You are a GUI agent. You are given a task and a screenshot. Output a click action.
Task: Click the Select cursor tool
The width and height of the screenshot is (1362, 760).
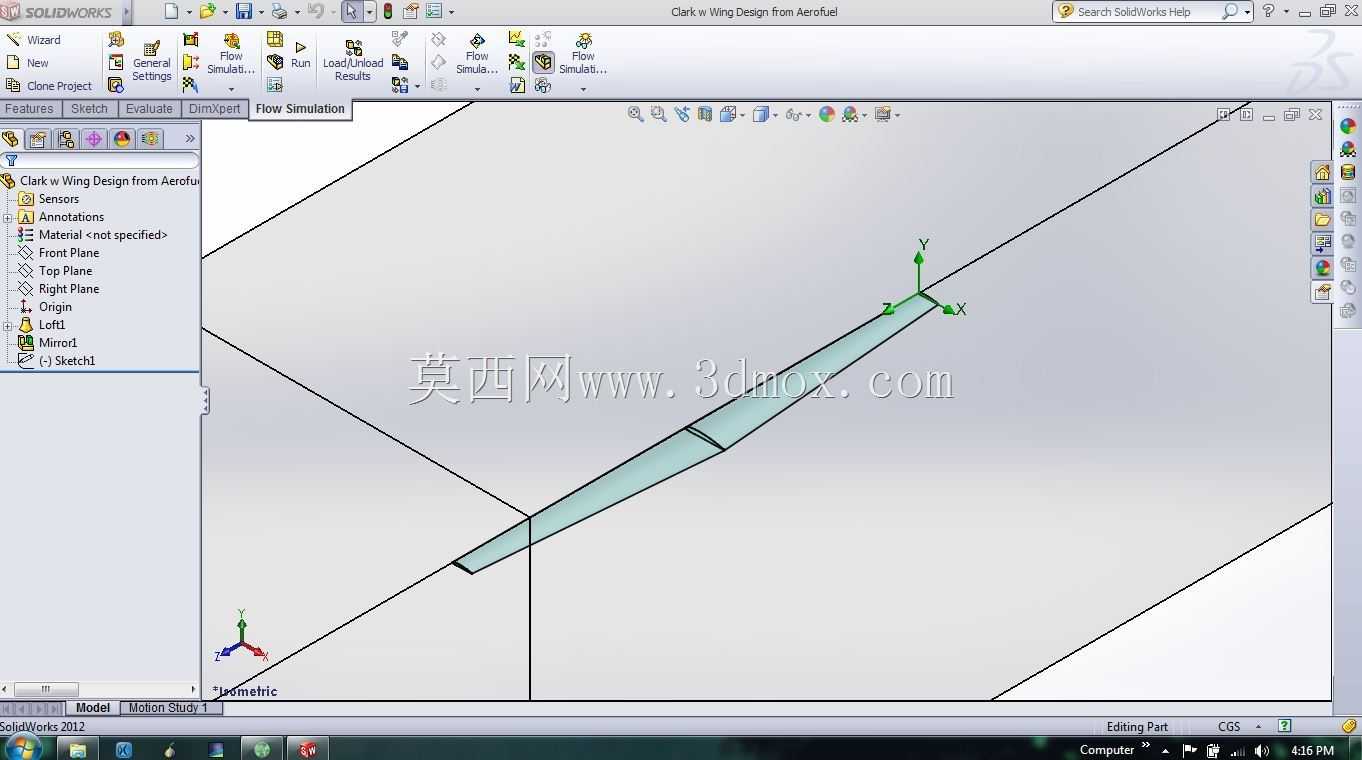(x=351, y=12)
